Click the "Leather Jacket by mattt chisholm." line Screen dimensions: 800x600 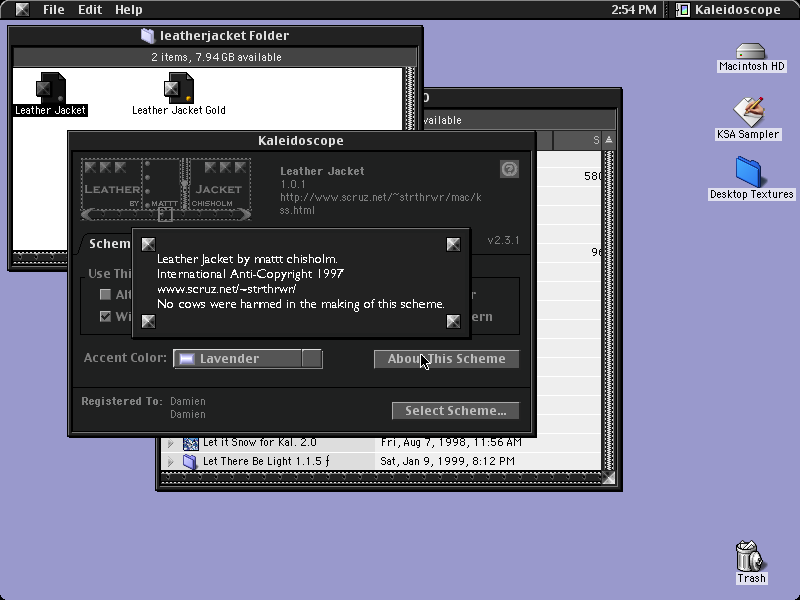[x=247, y=259]
